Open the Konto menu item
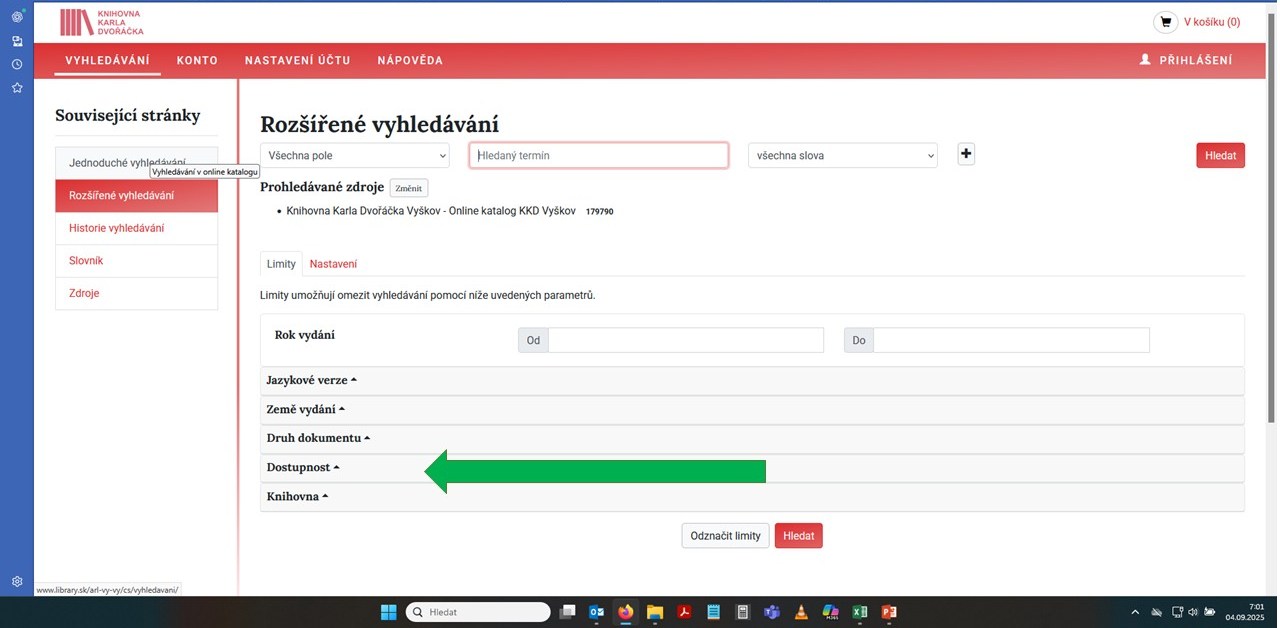The height and width of the screenshot is (628, 1280). (x=197, y=60)
